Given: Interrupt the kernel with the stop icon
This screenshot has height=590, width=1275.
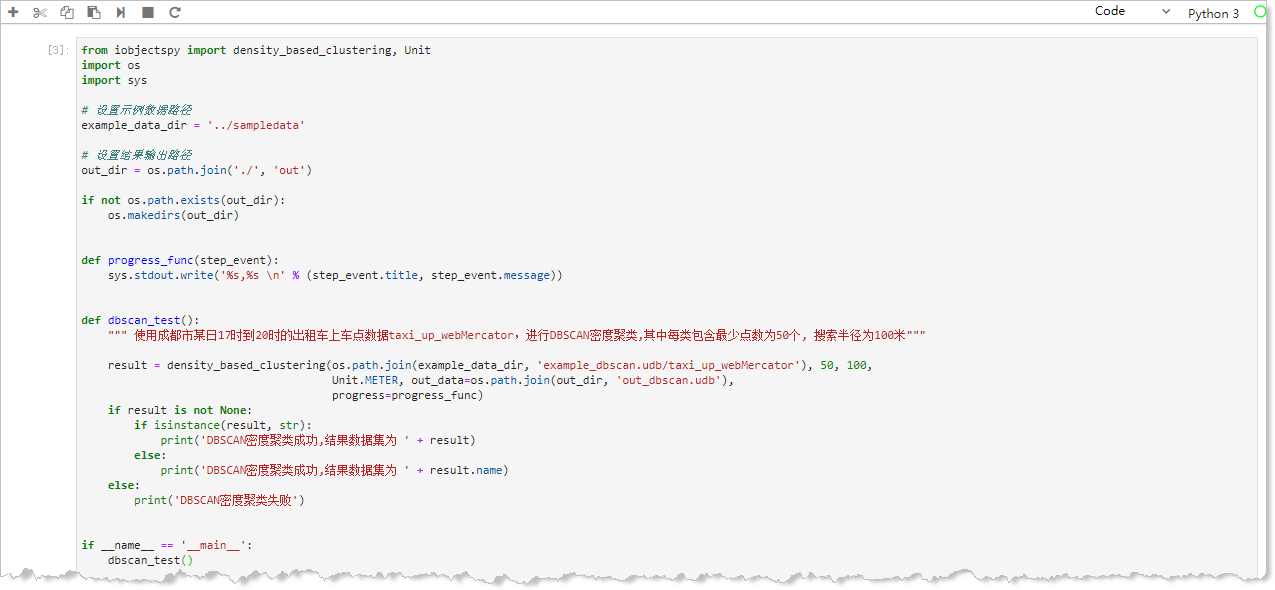Looking at the screenshot, I should (x=148, y=13).
